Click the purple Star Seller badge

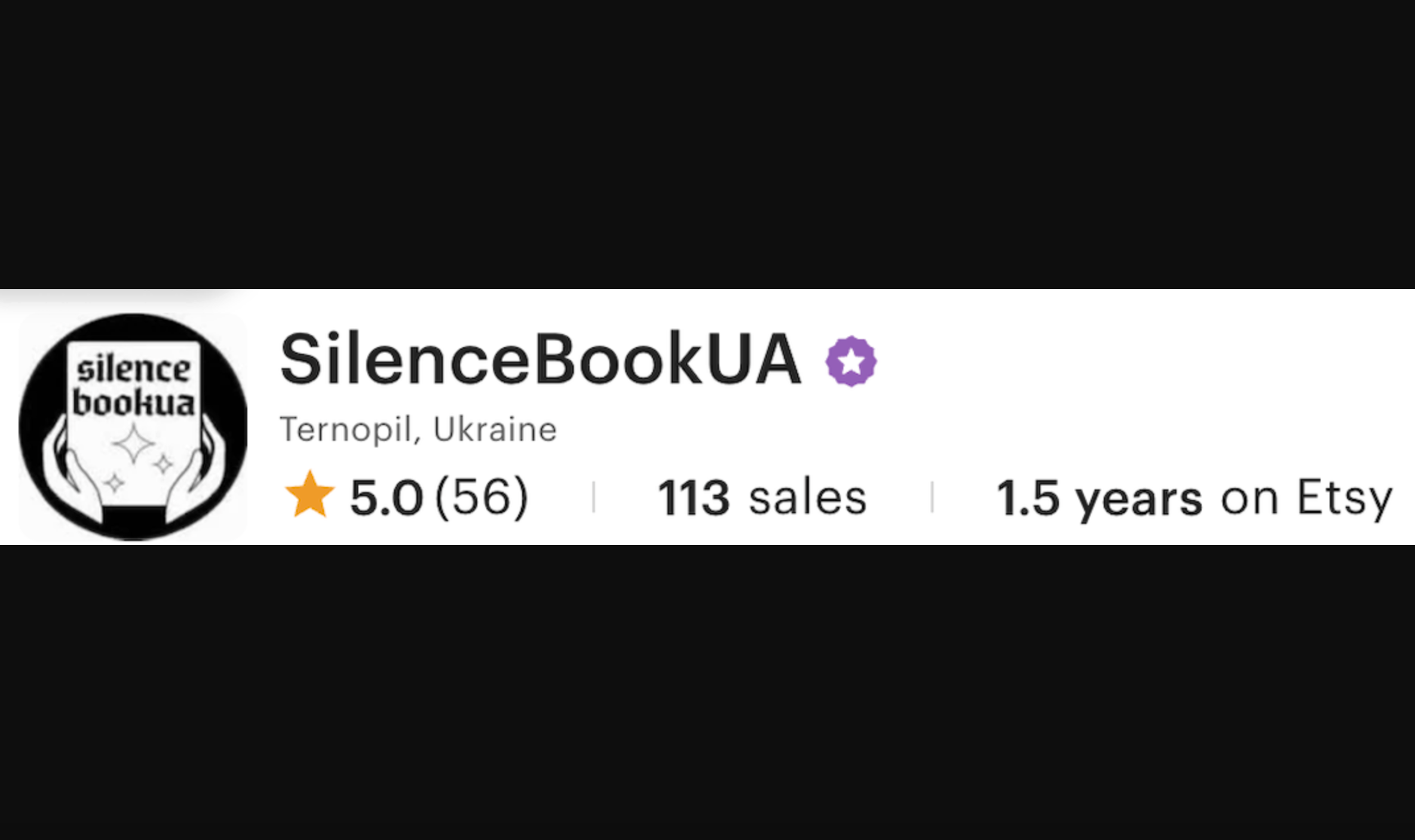[x=851, y=361]
